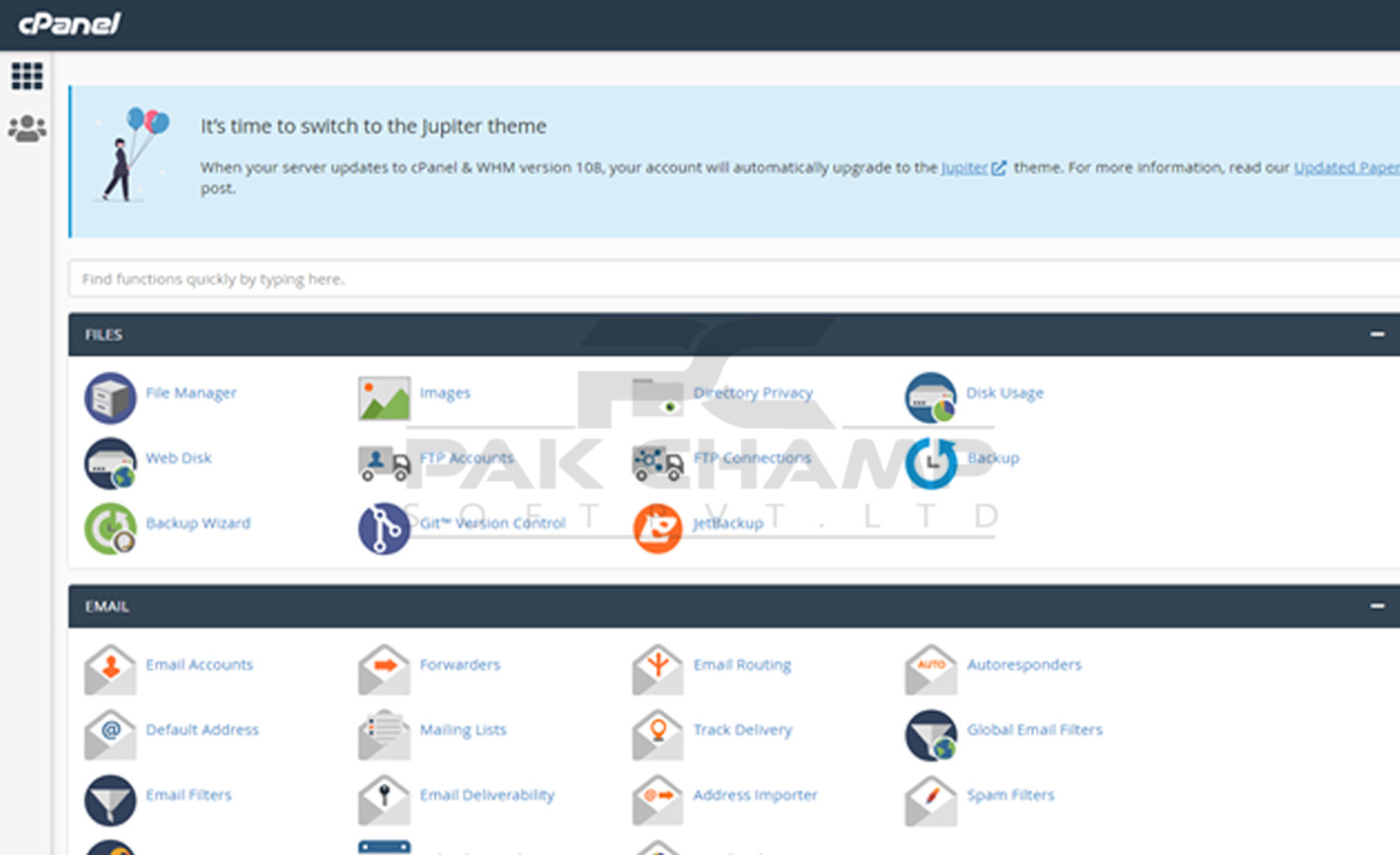The height and width of the screenshot is (855, 1400).
Task: Click the EMAIL section header bar
Action: (734, 606)
